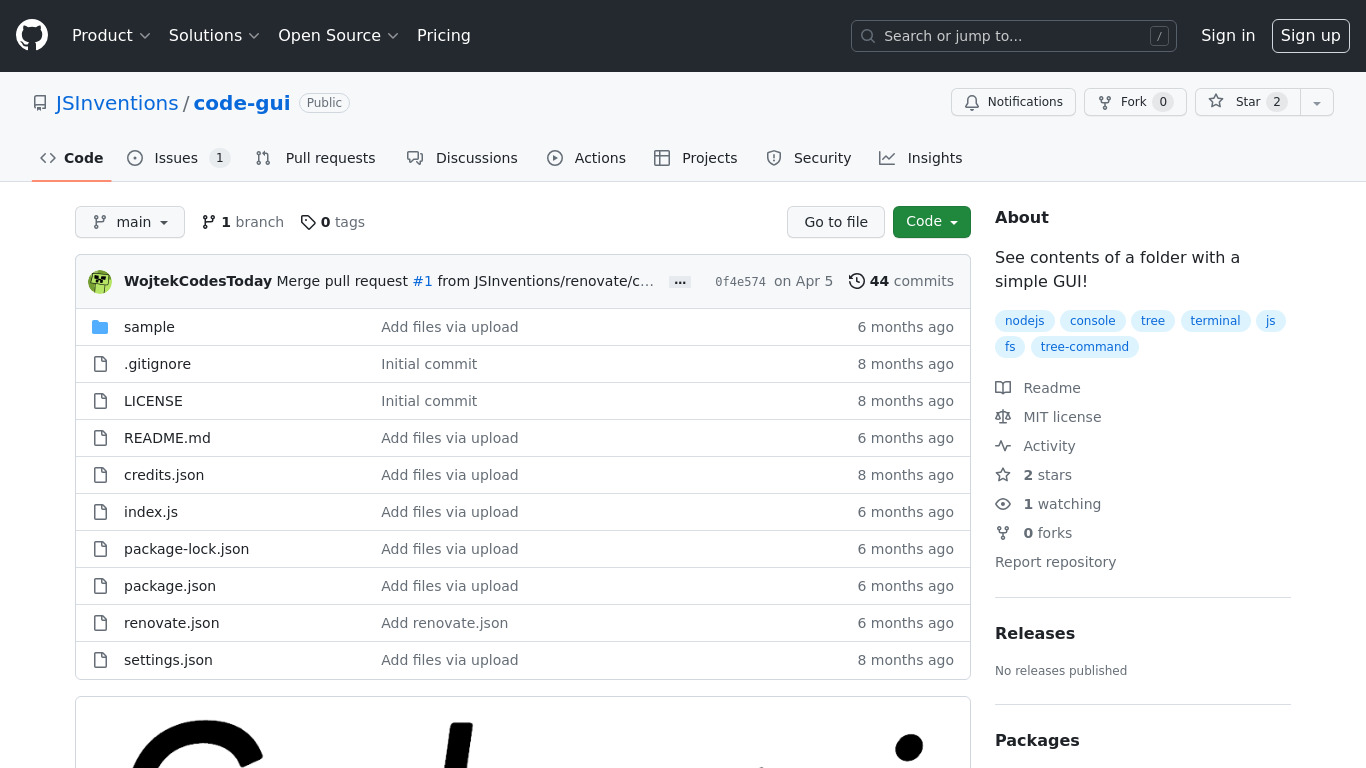Open the README.md file name
Image resolution: width=1366 pixels, height=768 pixels.
tap(167, 438)
